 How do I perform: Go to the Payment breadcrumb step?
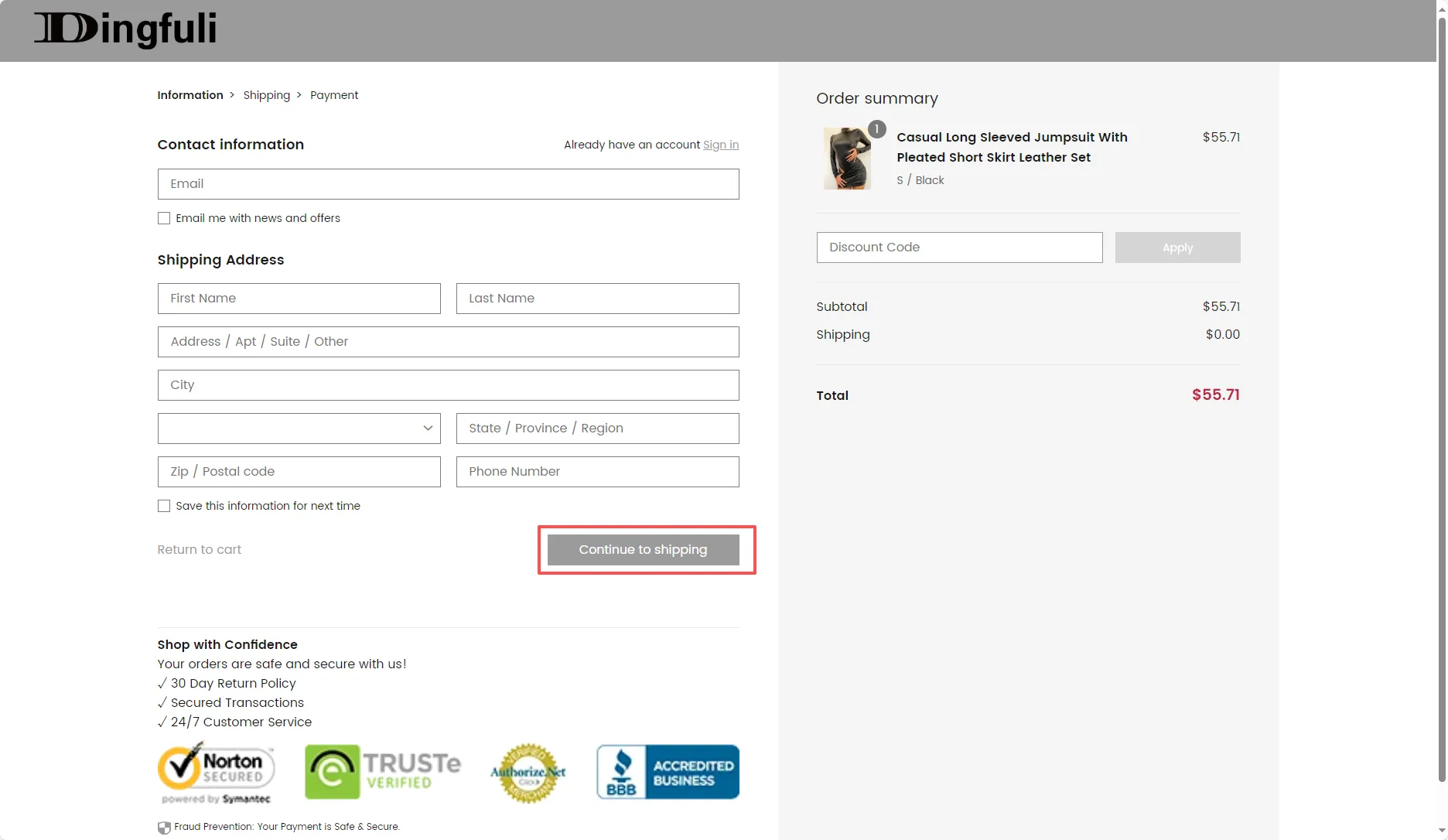point(334,95)
